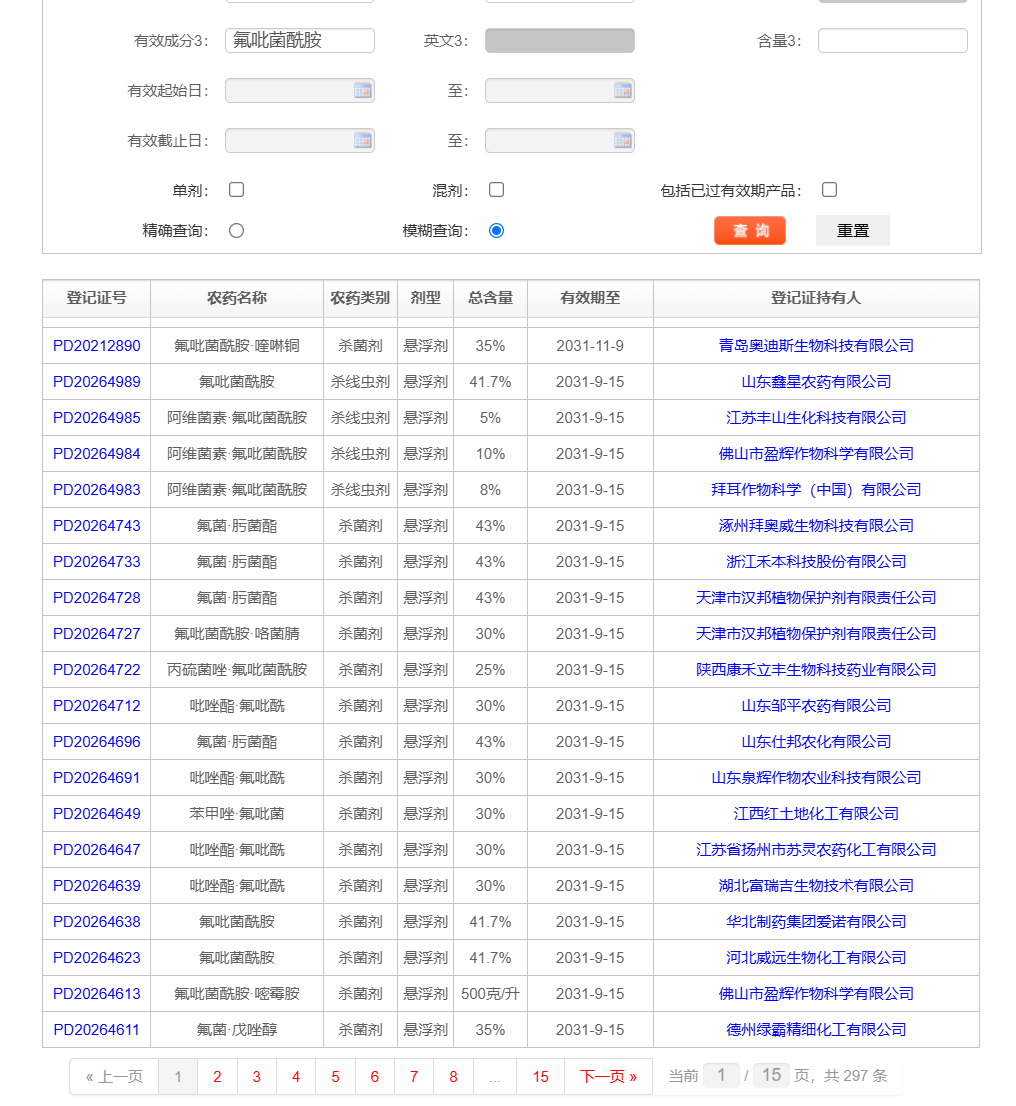This screenshot has width=1016, height=1106.
Task: Open calendar for 有效截止日 start date
Action: pos(363,141)
